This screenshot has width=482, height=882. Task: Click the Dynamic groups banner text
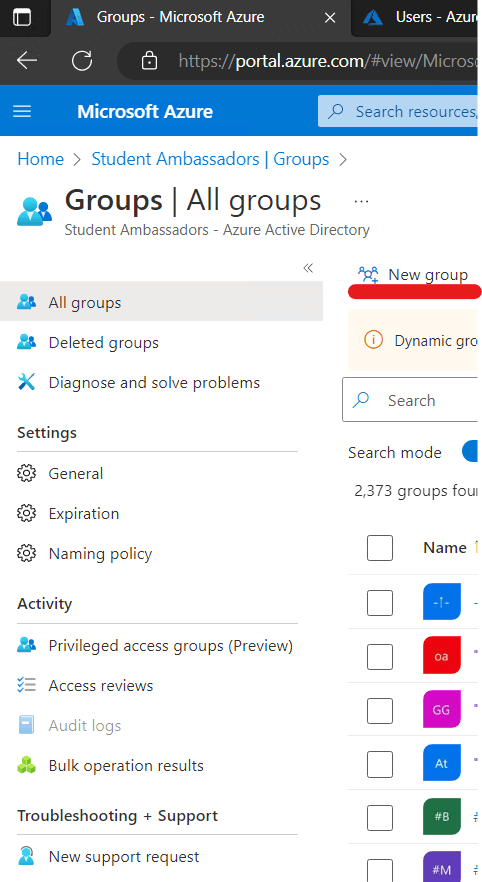click(x=435, y=340)
